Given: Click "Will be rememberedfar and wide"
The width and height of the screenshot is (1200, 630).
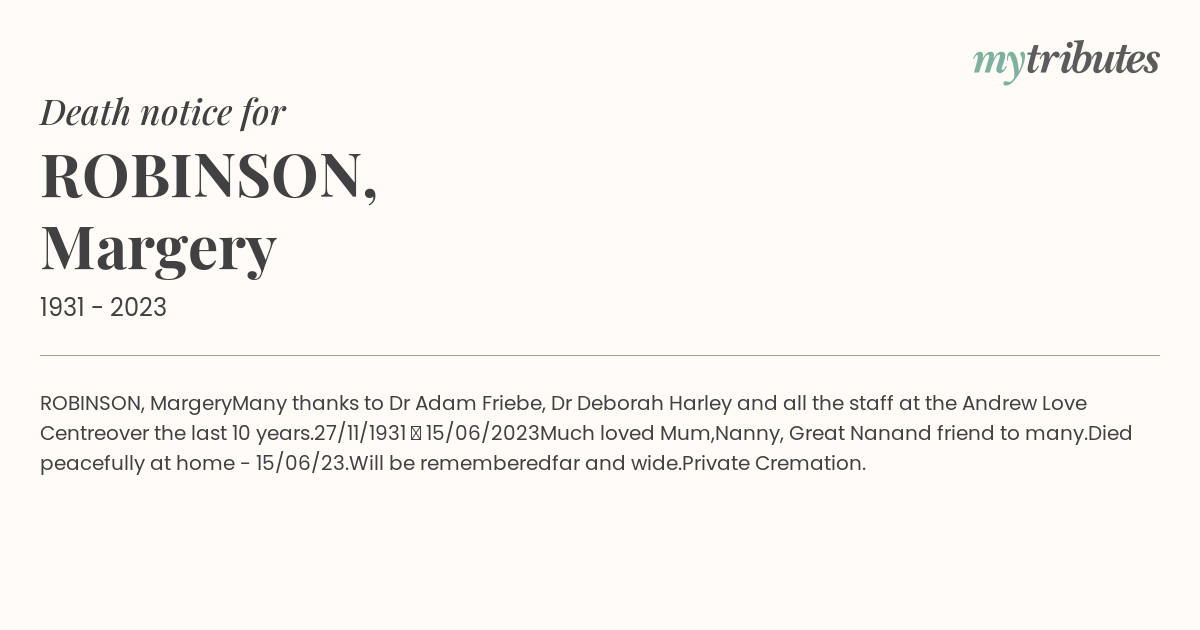Looking at the screenshot, I should [514, 464].
